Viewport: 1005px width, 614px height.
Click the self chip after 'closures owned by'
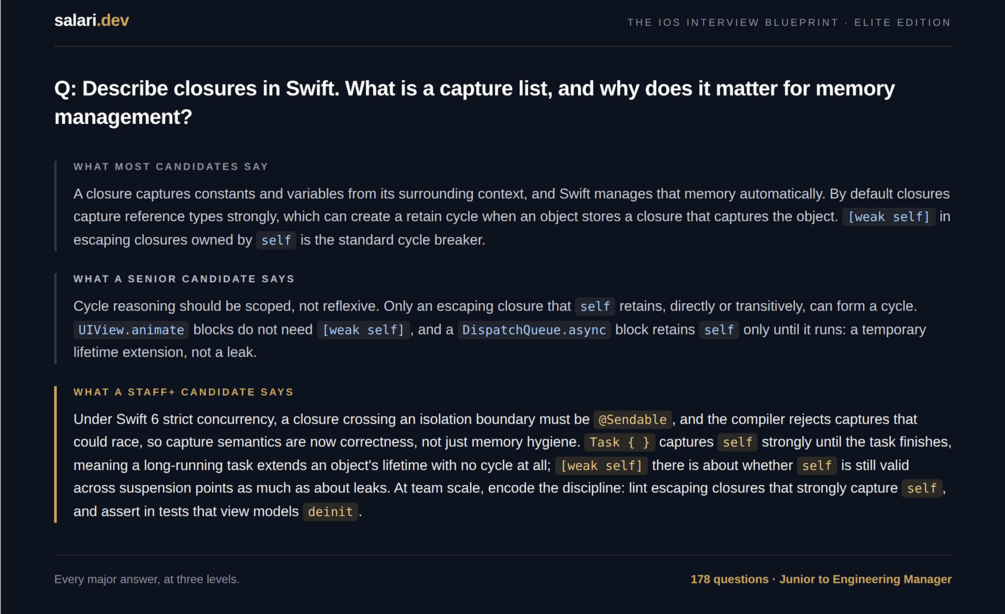pyautogui.click(x=276, y=240)
